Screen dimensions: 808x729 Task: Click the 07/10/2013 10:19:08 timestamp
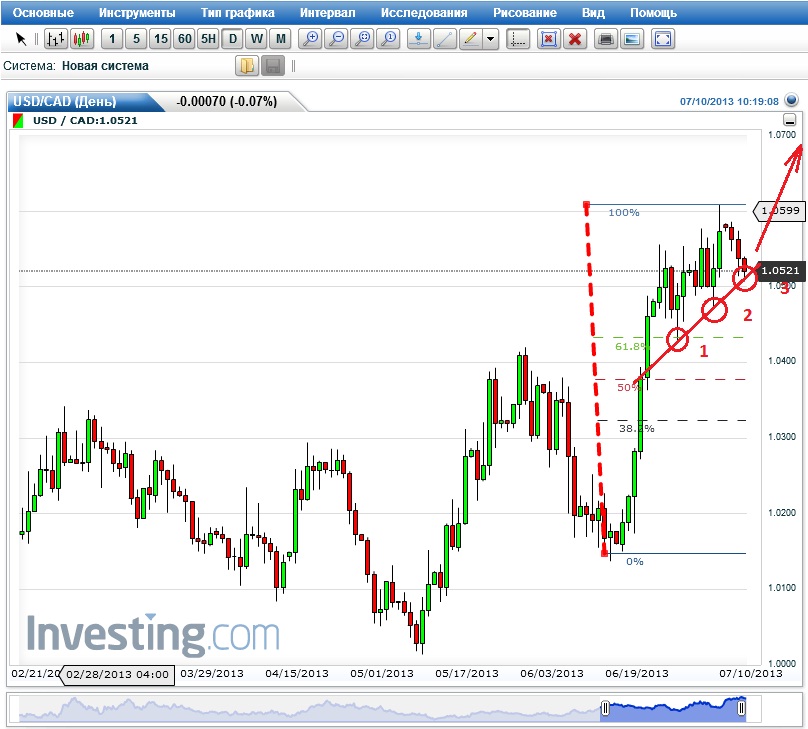coord(729,101)
